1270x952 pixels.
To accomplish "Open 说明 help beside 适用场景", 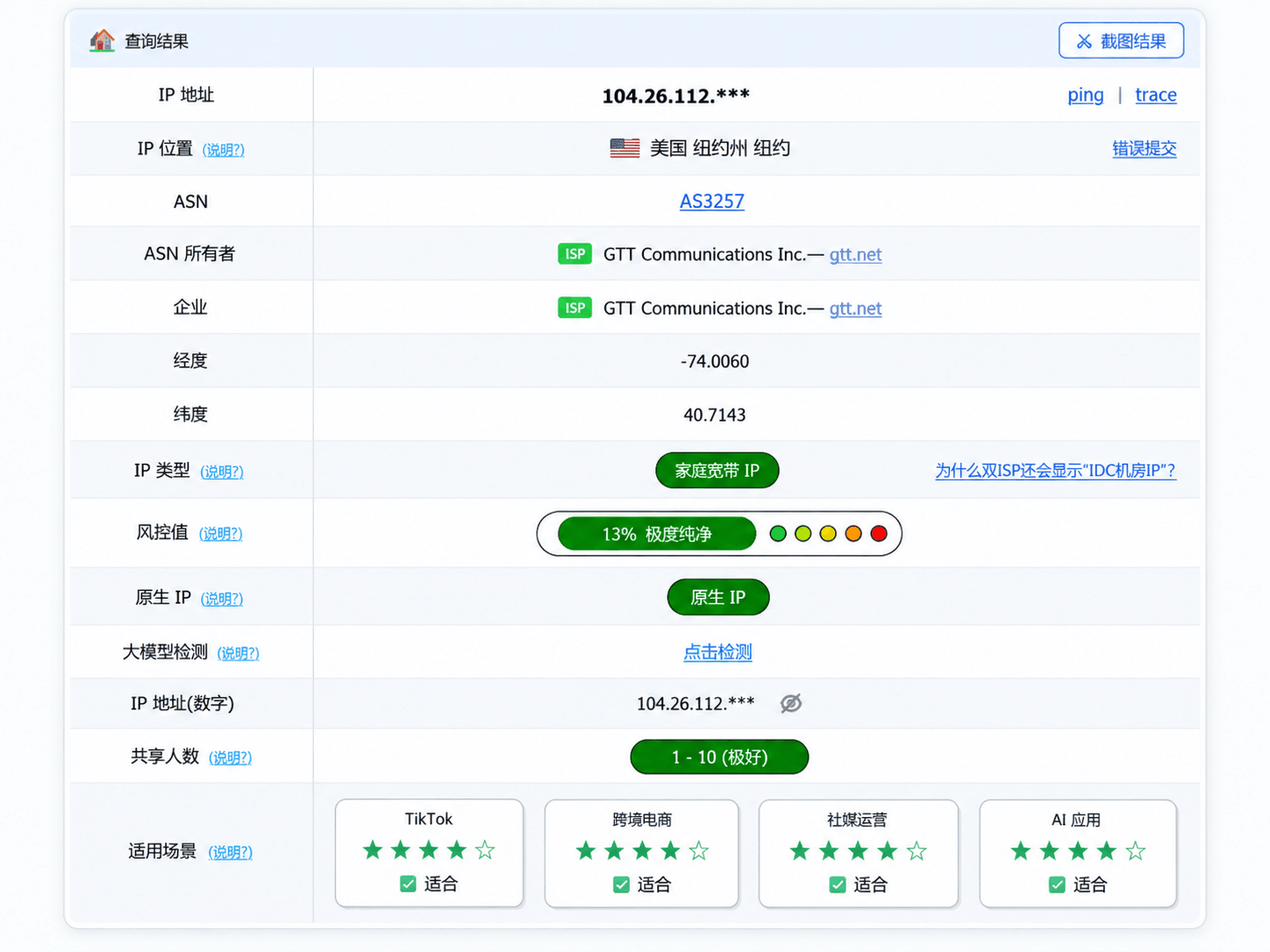I will pos(230,852).
